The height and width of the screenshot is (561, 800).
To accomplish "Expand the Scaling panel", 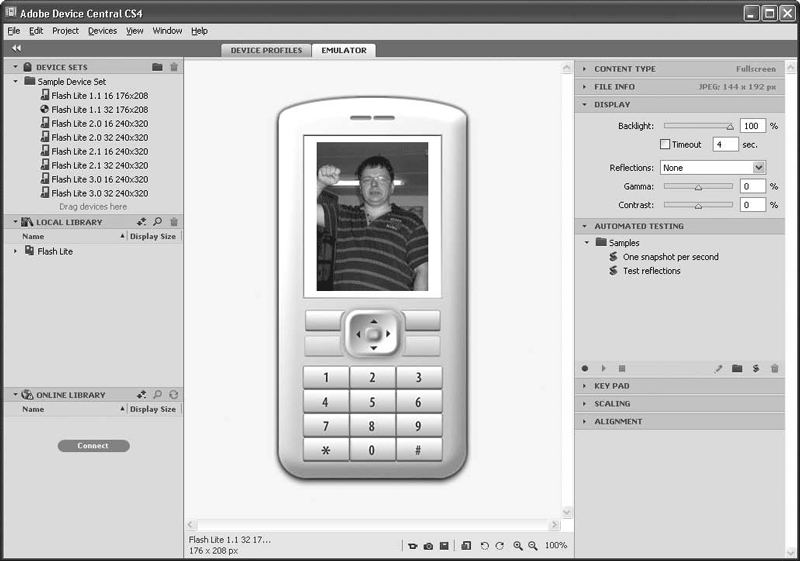I will pos(612,404).
